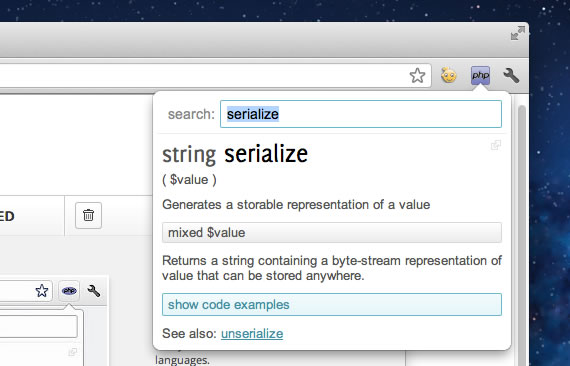Click the mixed $value parameter box
This screenshot has width=570, height=366.
point(332,233)
